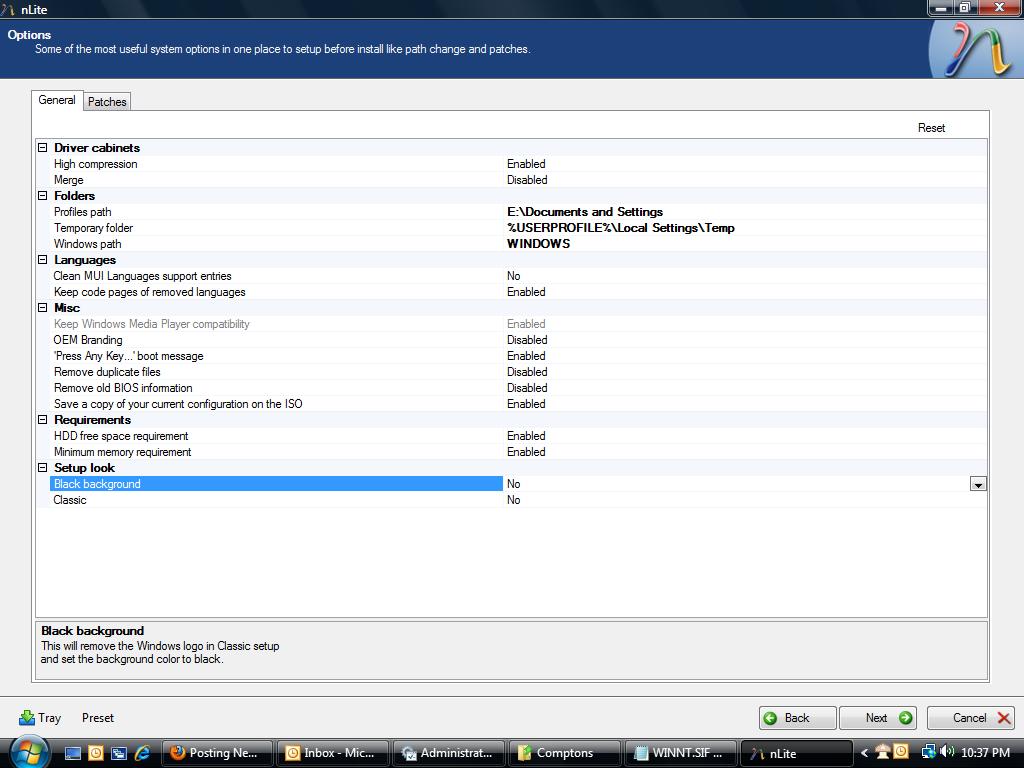The image size is (1024, 768).
Task: Select the Profiles path row
Action: tap(519, 212)
